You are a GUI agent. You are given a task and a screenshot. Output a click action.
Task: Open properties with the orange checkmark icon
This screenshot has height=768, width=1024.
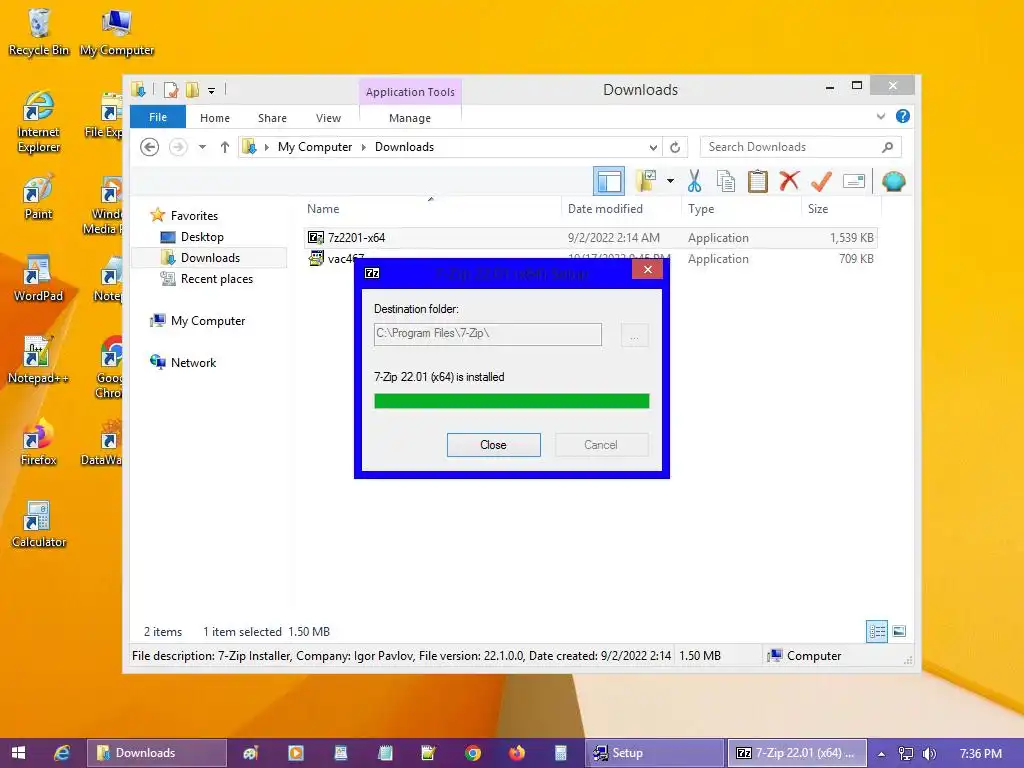821,181
